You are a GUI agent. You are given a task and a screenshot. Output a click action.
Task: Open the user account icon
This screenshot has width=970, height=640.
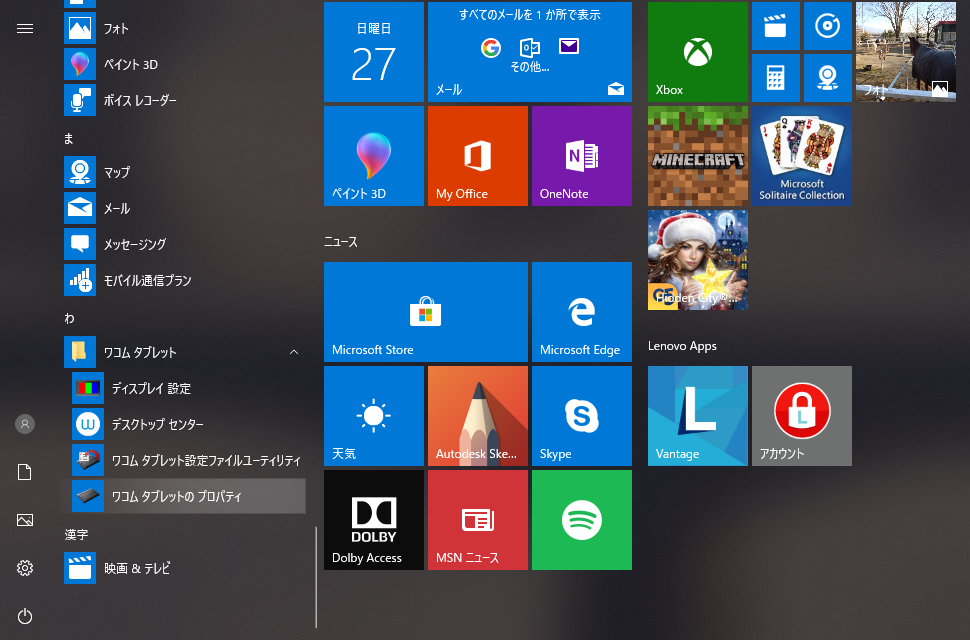click(x=25, y=424)
